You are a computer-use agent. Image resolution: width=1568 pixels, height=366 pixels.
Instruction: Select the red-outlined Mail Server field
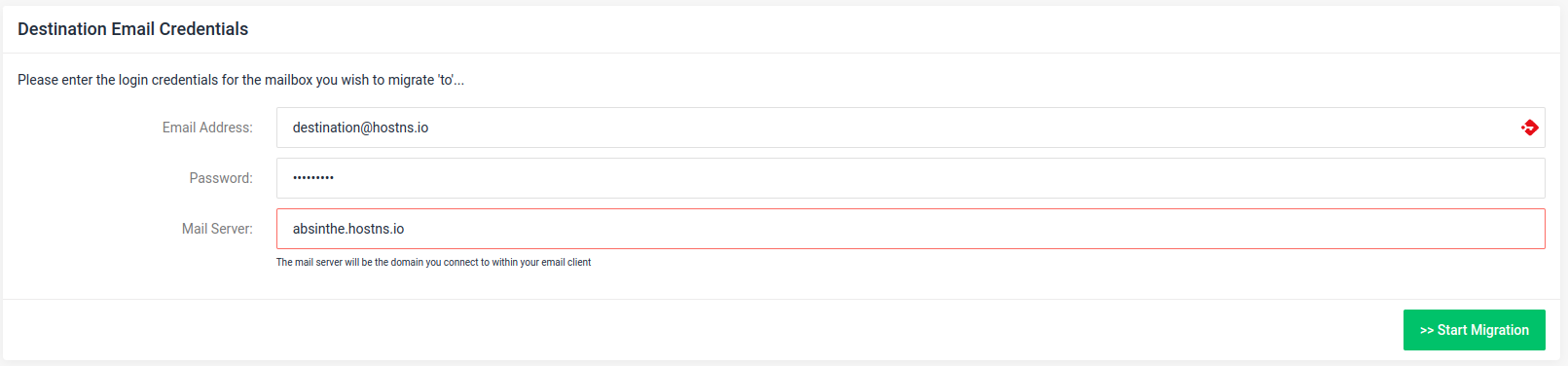[910, 229]
